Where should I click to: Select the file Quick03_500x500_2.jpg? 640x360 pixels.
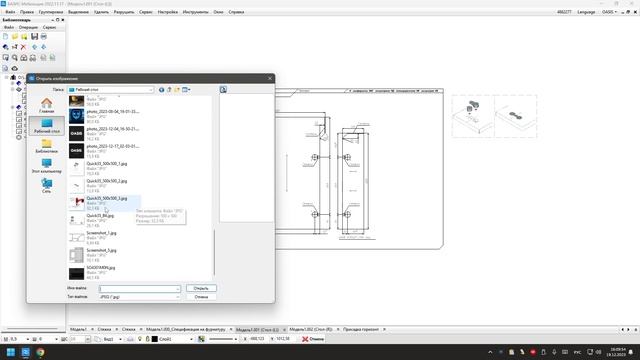(104, 186)
